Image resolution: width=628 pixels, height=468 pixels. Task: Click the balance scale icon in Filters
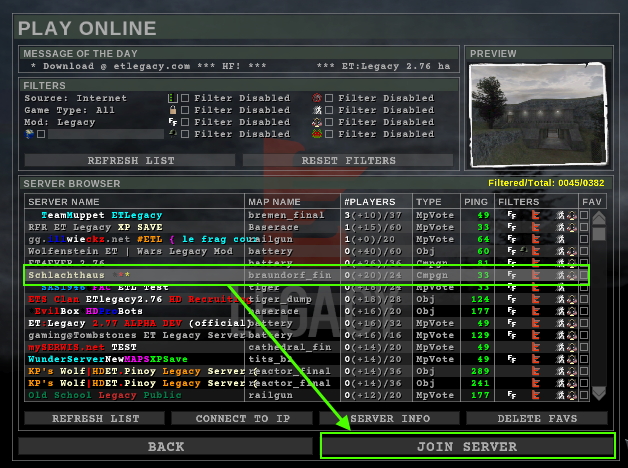point(317,122)
